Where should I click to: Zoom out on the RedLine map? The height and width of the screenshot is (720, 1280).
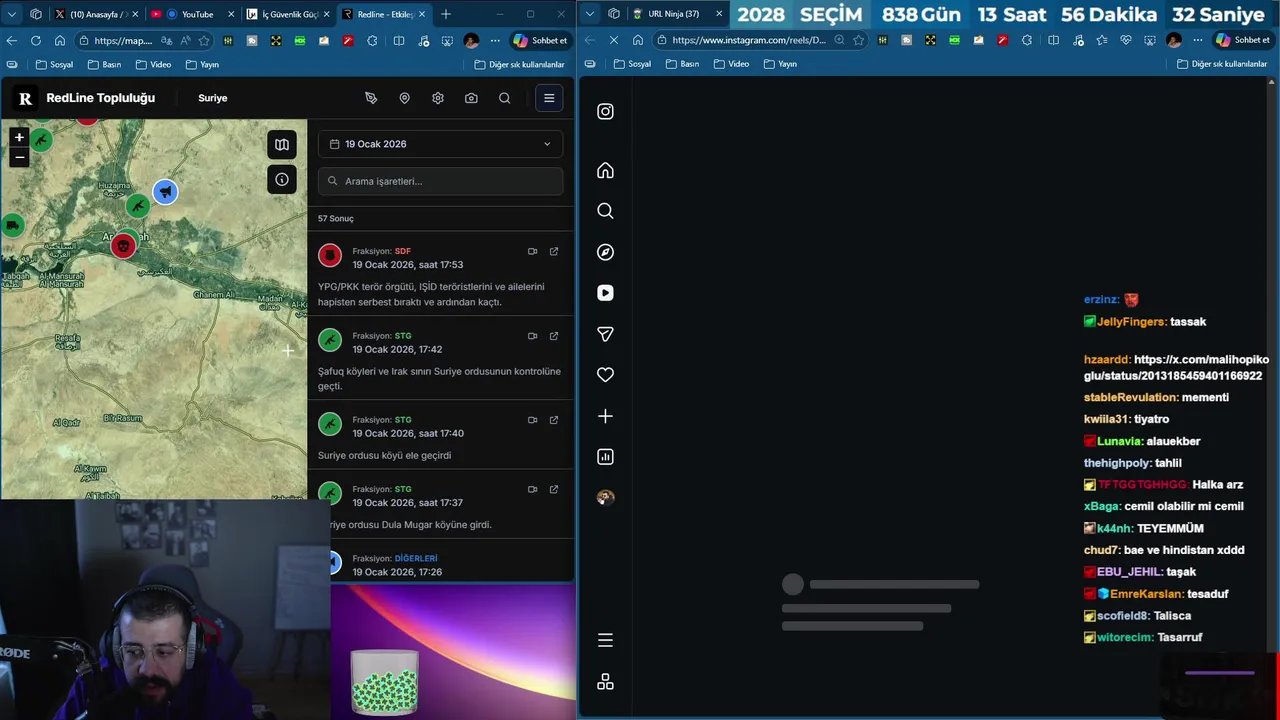click(19, 157)
